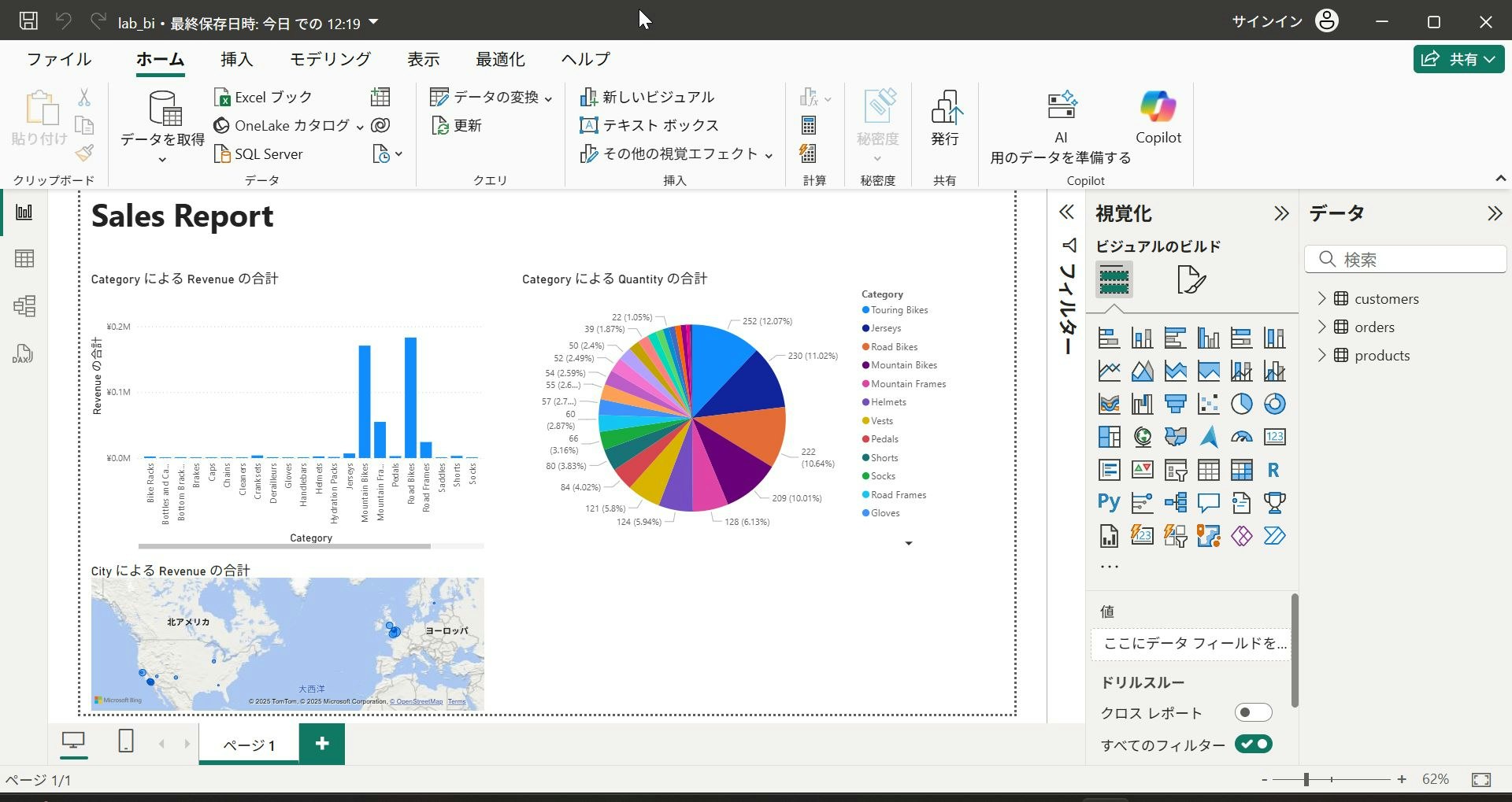Switch to the View (表示) tab
This screenshot has height=802, width=1512.
(x=424, y=59)
